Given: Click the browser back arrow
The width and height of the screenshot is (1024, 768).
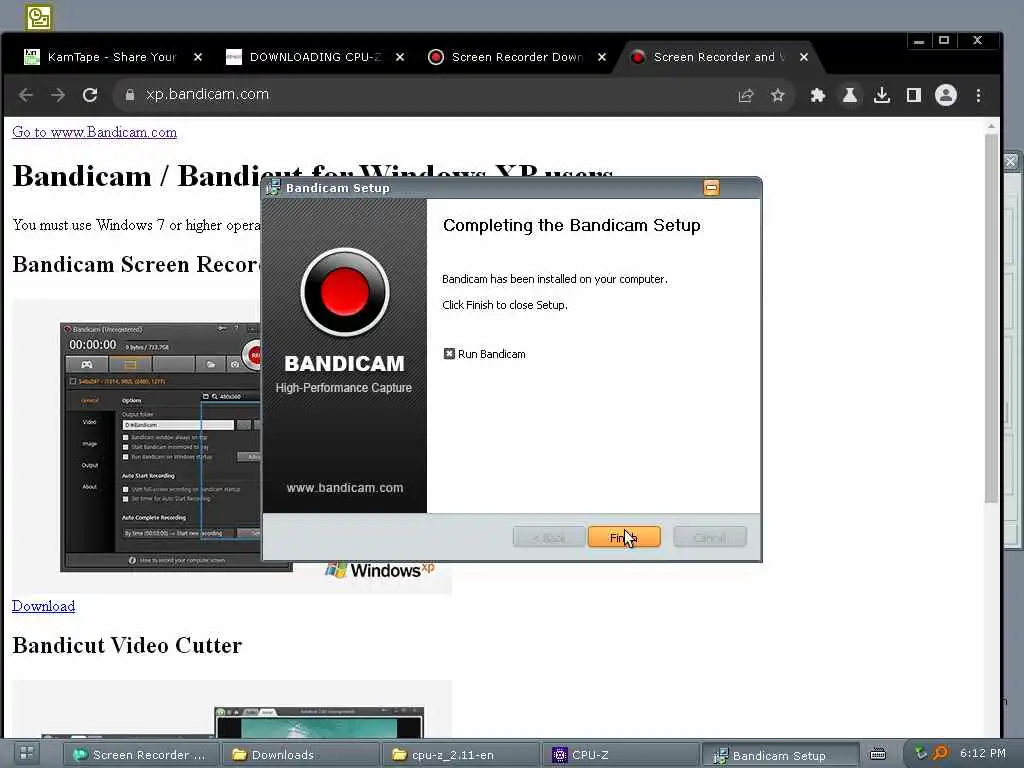Looking at the screenshot, I should 25,95.
